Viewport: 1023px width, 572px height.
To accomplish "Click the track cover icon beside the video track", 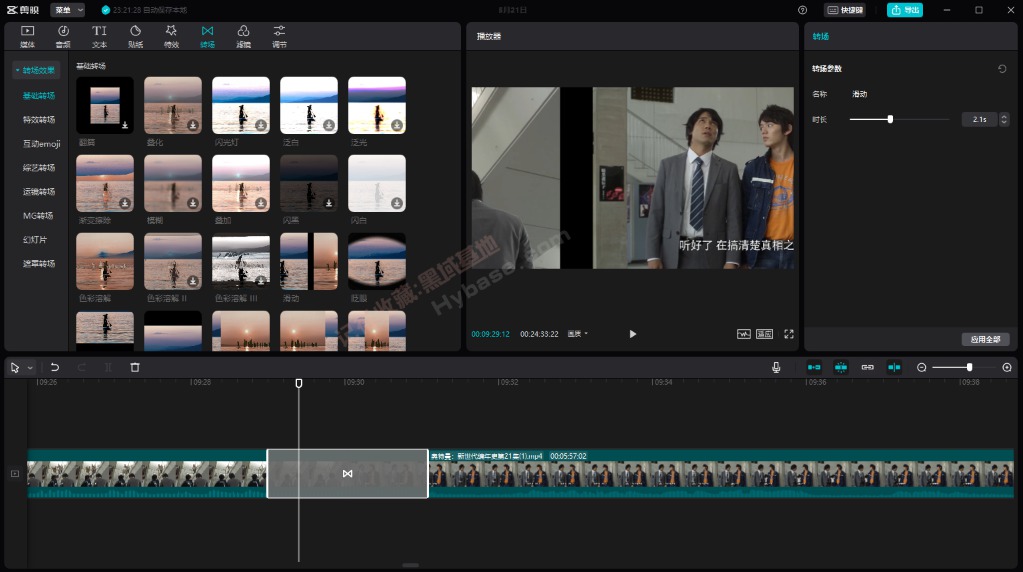I will point(15,474).
